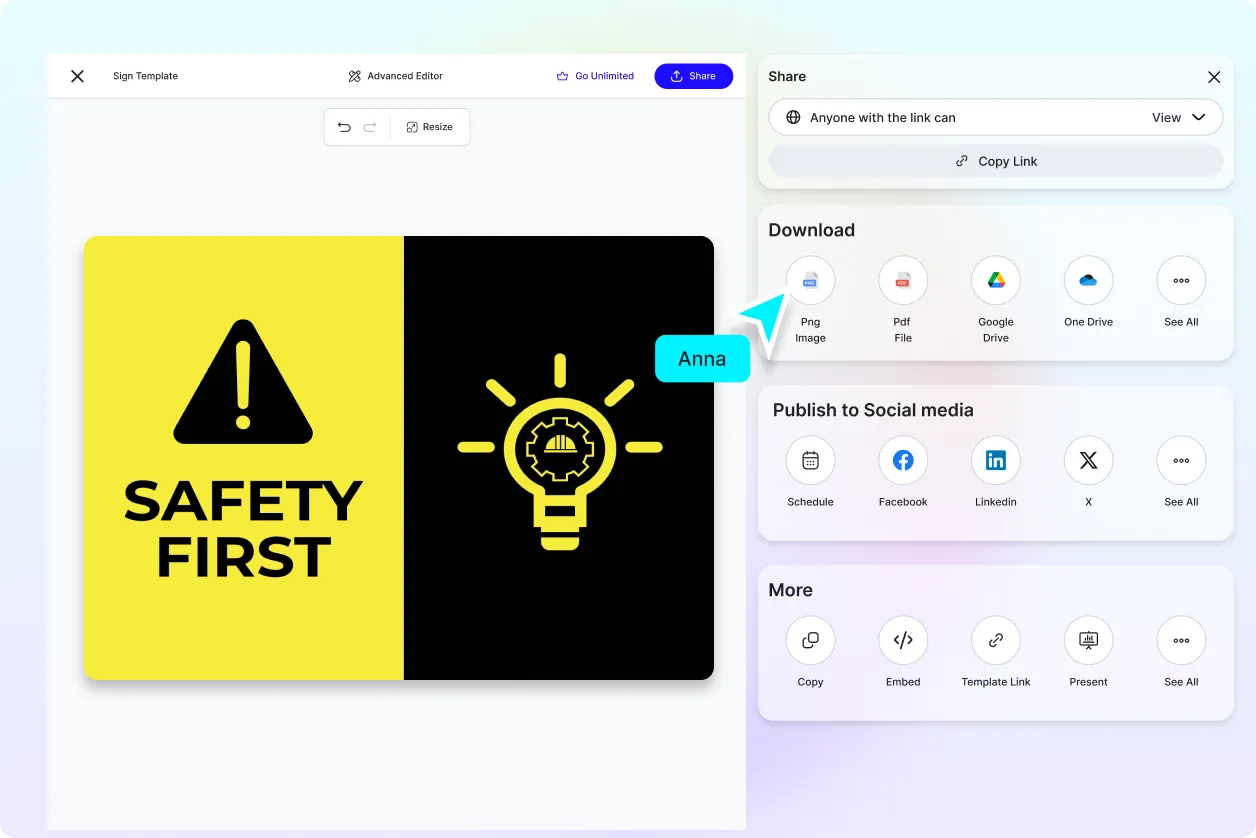Image resolution: width=1256 pixels, height=838 pixels.
Task: Click the Present icon in More section
Action: click(1088, 640)
